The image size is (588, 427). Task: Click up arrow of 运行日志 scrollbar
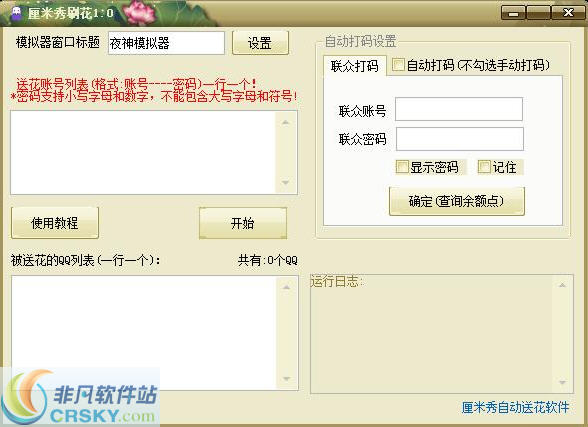(562, 285)
